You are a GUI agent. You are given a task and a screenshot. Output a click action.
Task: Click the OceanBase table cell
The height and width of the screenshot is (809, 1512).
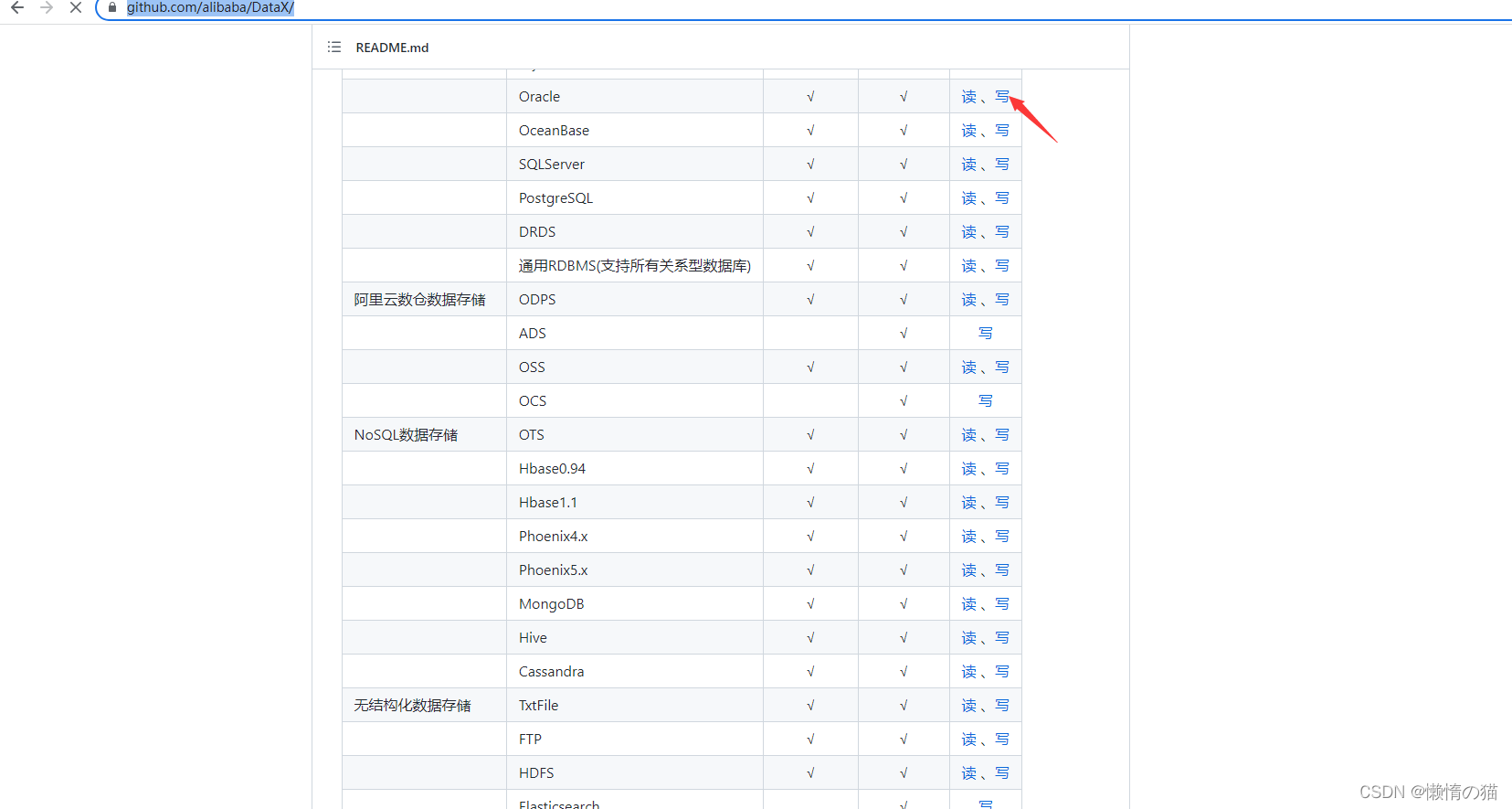point(635,131)
